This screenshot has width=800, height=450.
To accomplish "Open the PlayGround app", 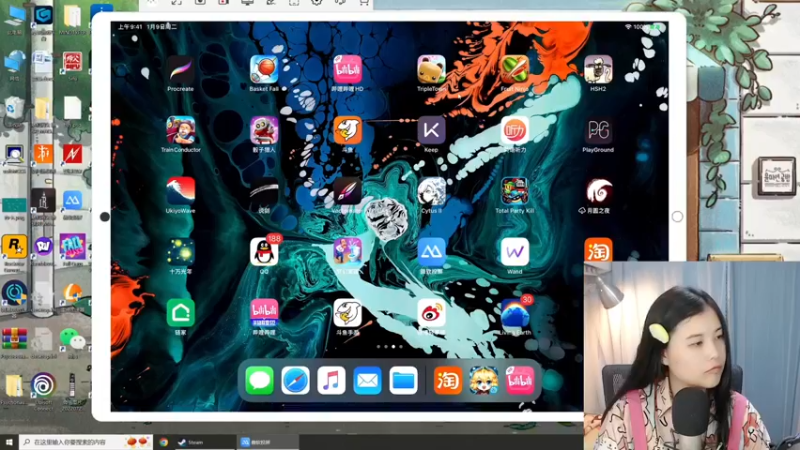I will 598,131.
